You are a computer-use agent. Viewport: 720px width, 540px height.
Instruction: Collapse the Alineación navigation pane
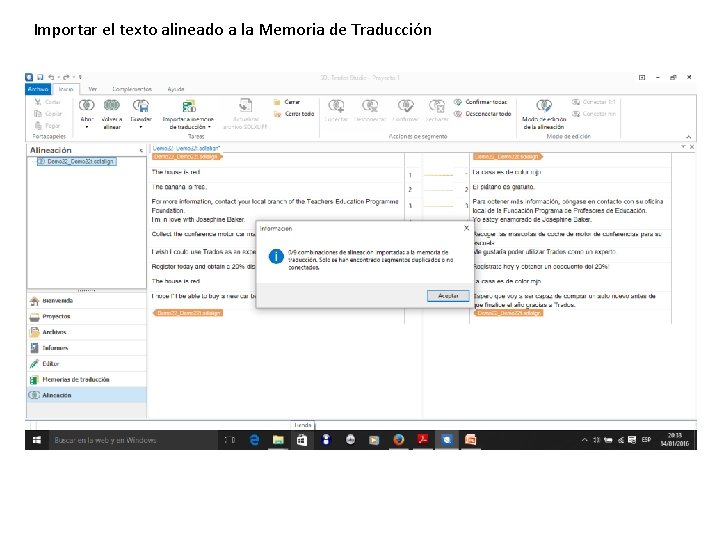[141, 151]
